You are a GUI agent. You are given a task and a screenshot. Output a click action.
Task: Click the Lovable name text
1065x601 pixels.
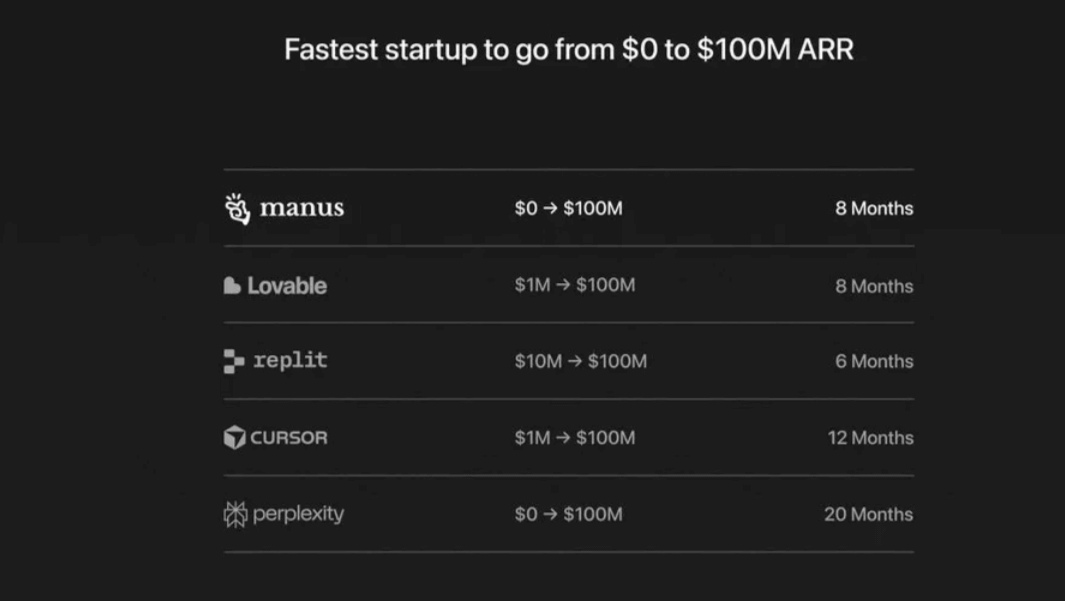click(287, 286)
